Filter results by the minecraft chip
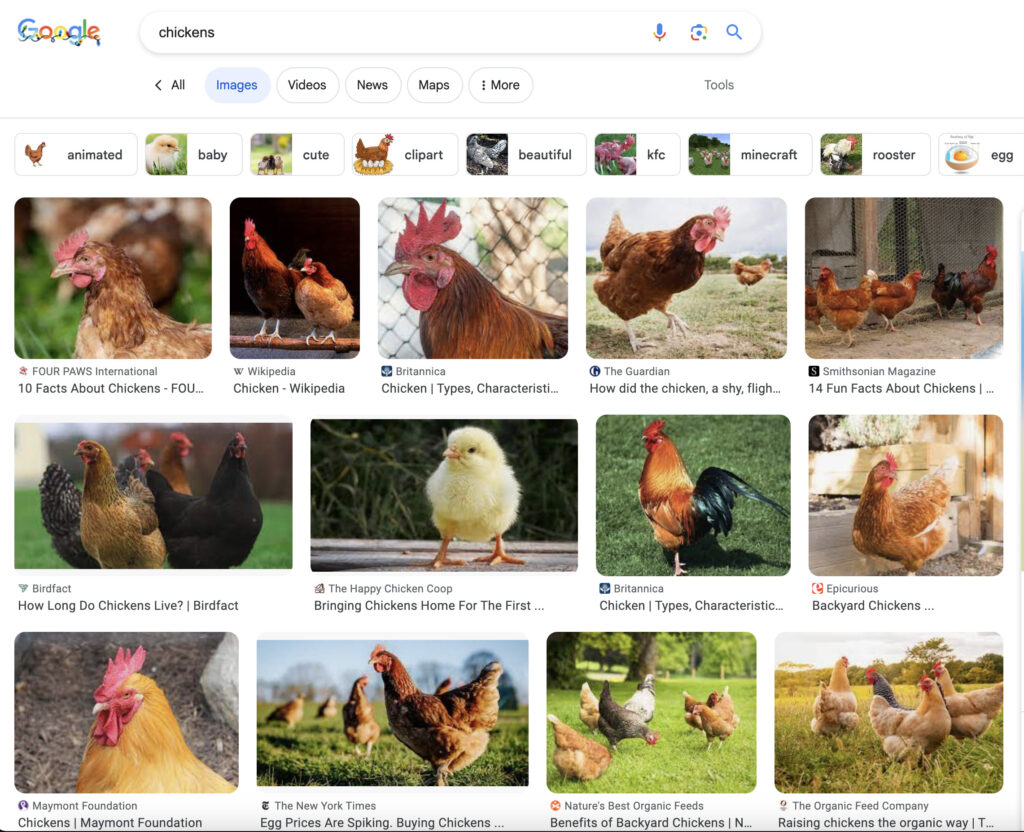1024x832 pixels. pos(750,155)
